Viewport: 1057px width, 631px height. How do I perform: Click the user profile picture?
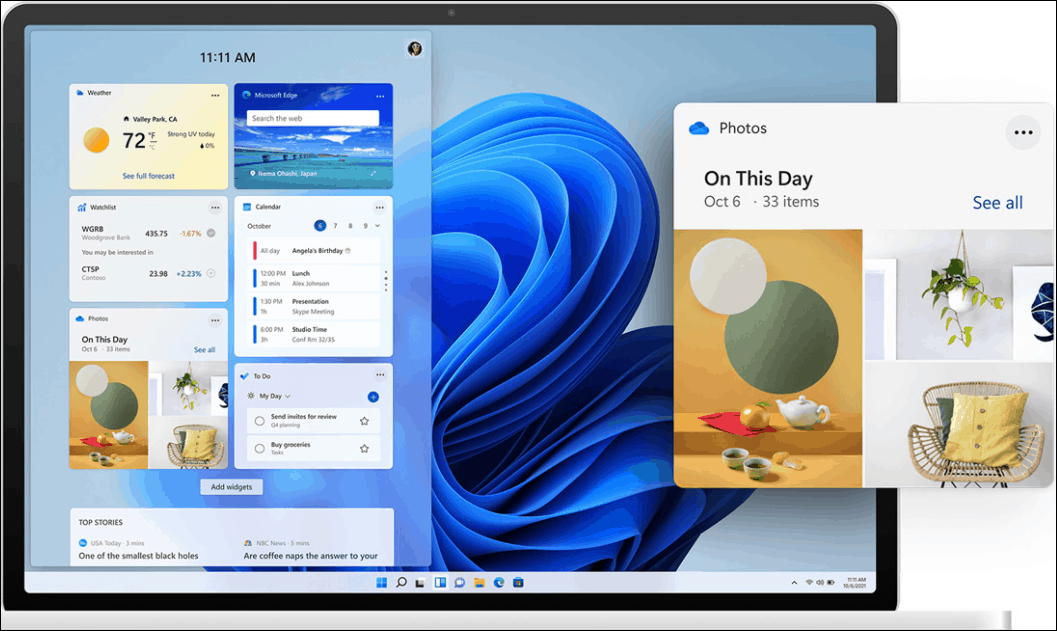[x=415, y=49]
